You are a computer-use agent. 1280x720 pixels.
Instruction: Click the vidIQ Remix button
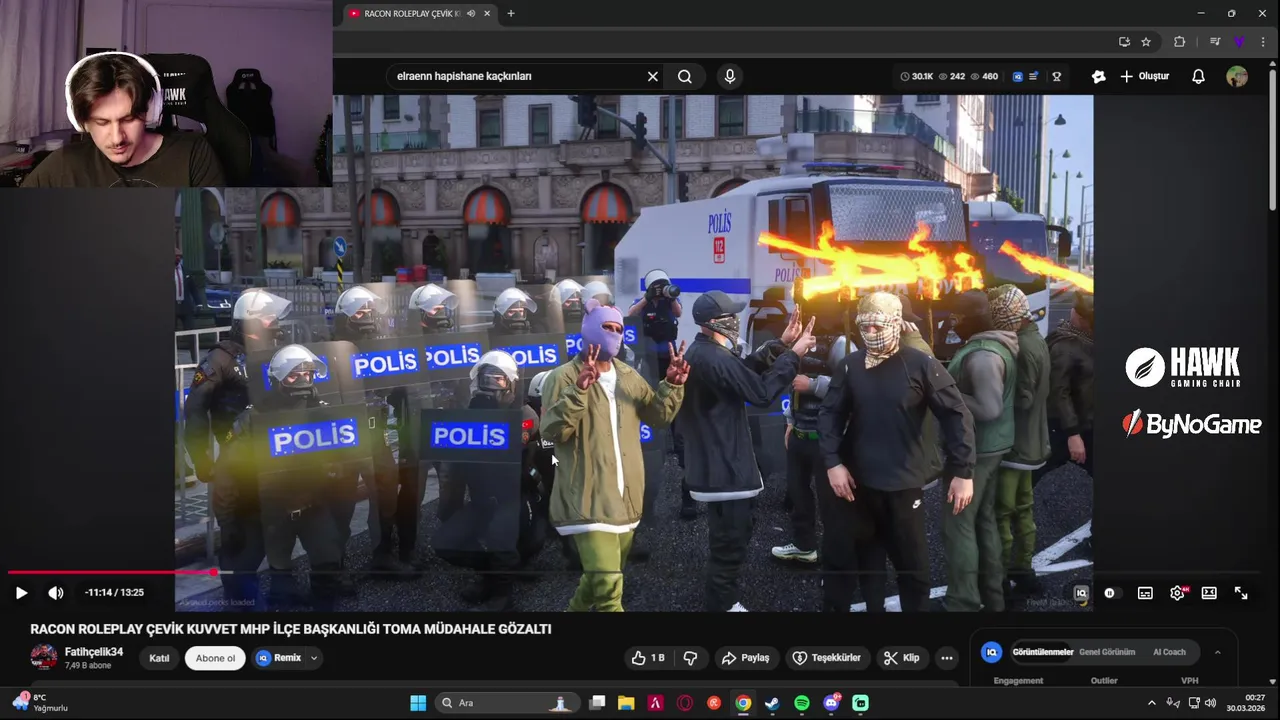279,658
